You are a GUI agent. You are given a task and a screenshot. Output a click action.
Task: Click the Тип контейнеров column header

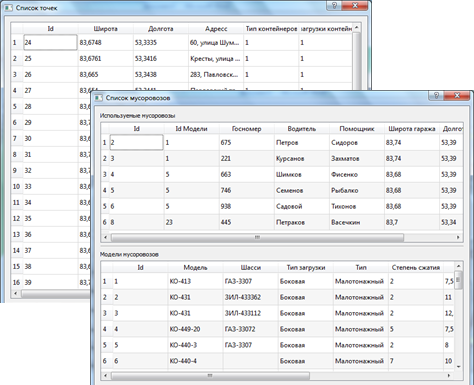[271, 29]
